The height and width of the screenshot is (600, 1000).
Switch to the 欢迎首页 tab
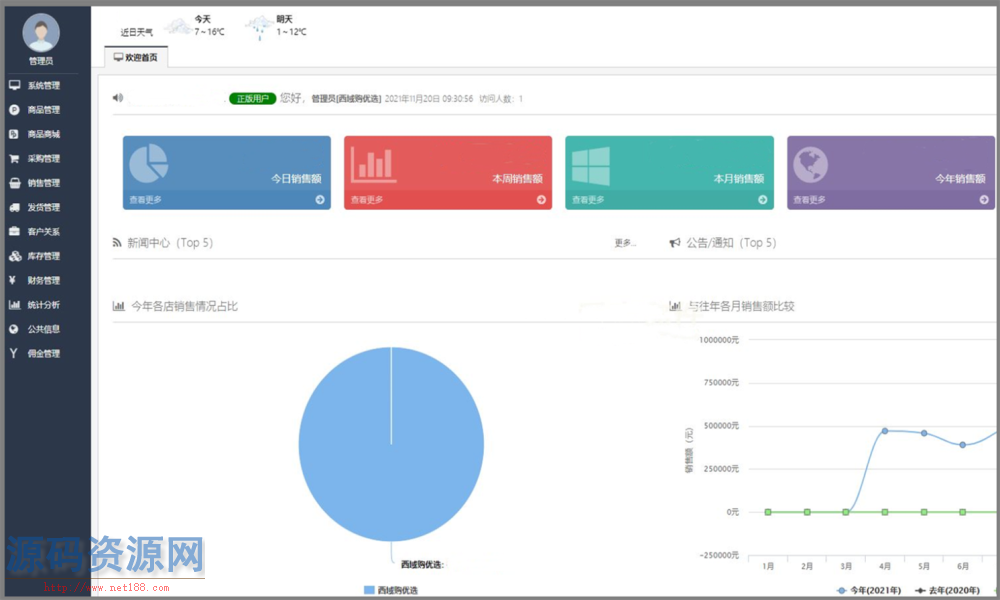pyautogui.click(x=136, y=57)
